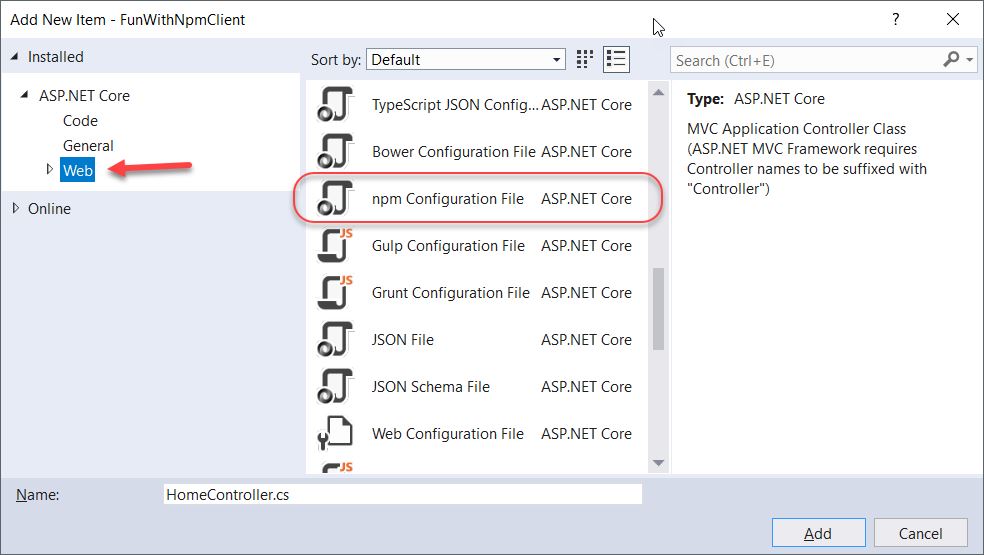Click the Add button
Screen dimensions: 984x555
[x=818, y=533]
